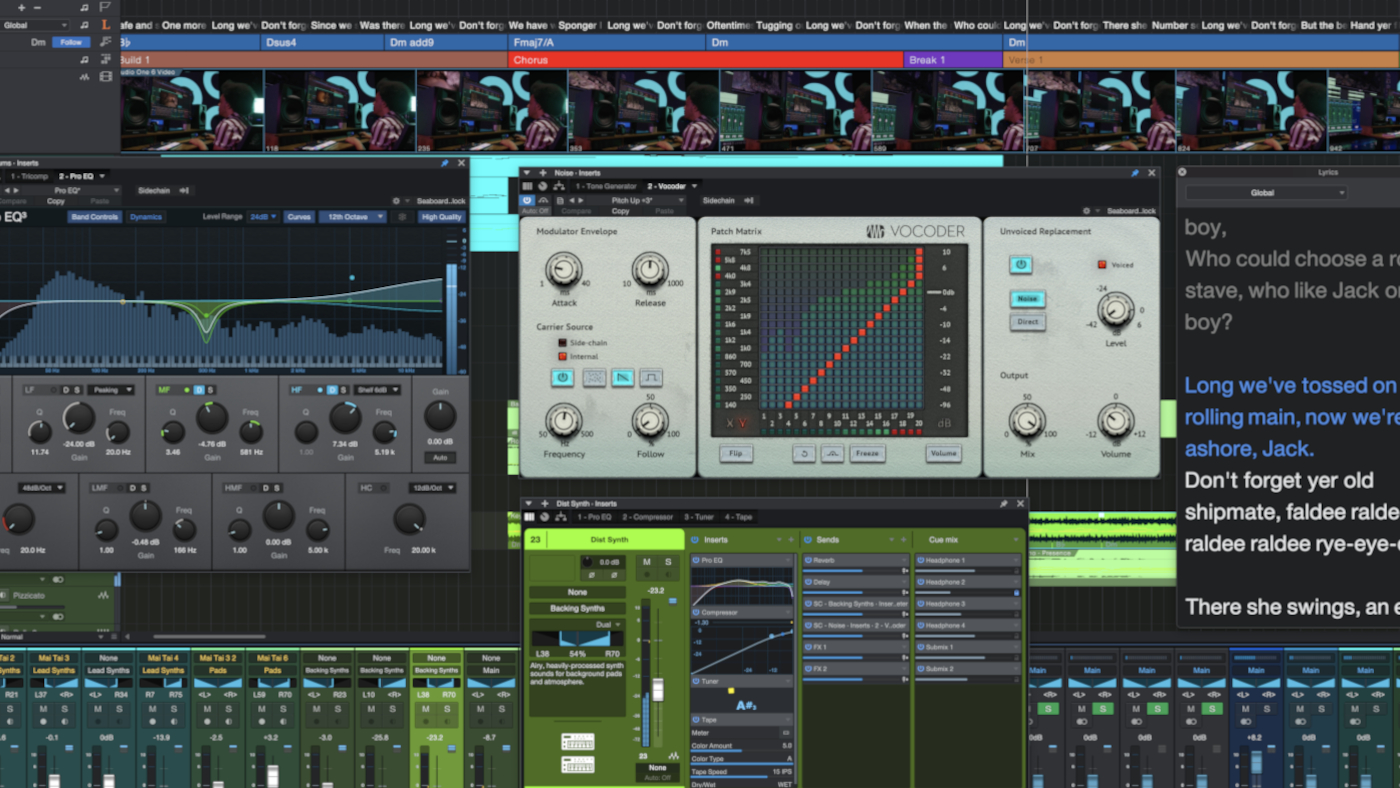Click Dist Synth channel volume fader
1400x788 pixels.
658,690
